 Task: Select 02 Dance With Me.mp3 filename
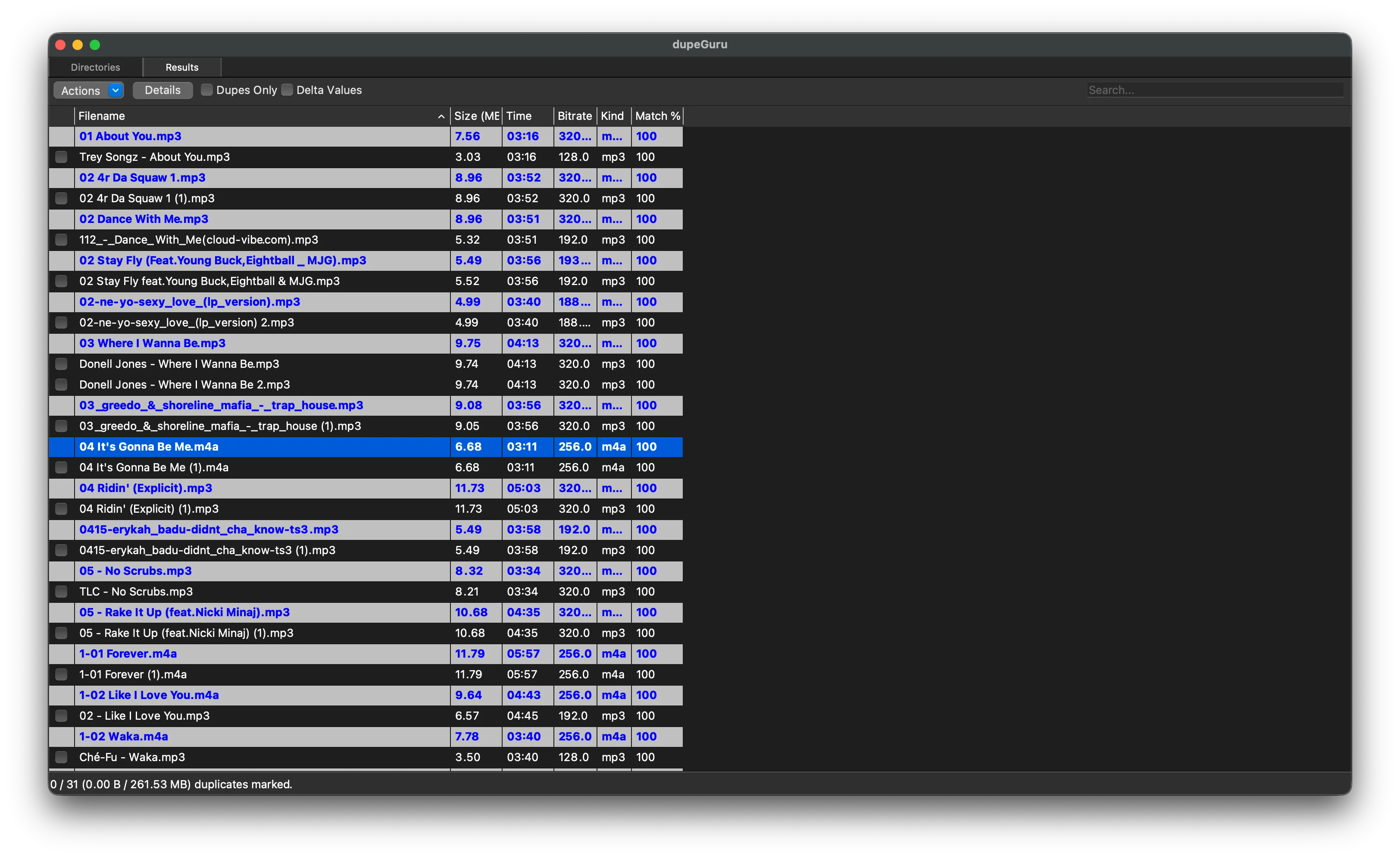point(144,219)
